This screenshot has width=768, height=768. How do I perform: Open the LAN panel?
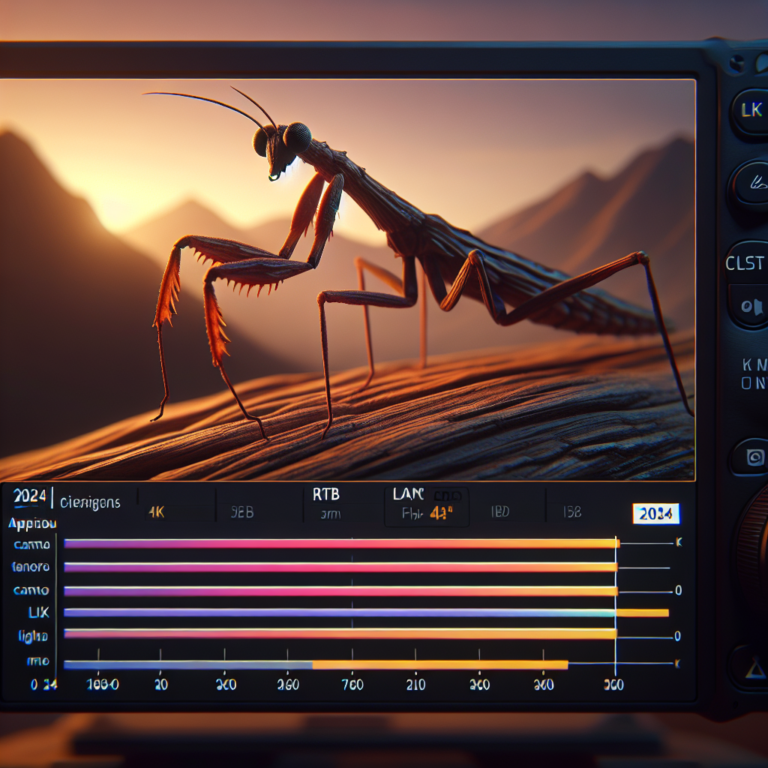coord(408,495)
